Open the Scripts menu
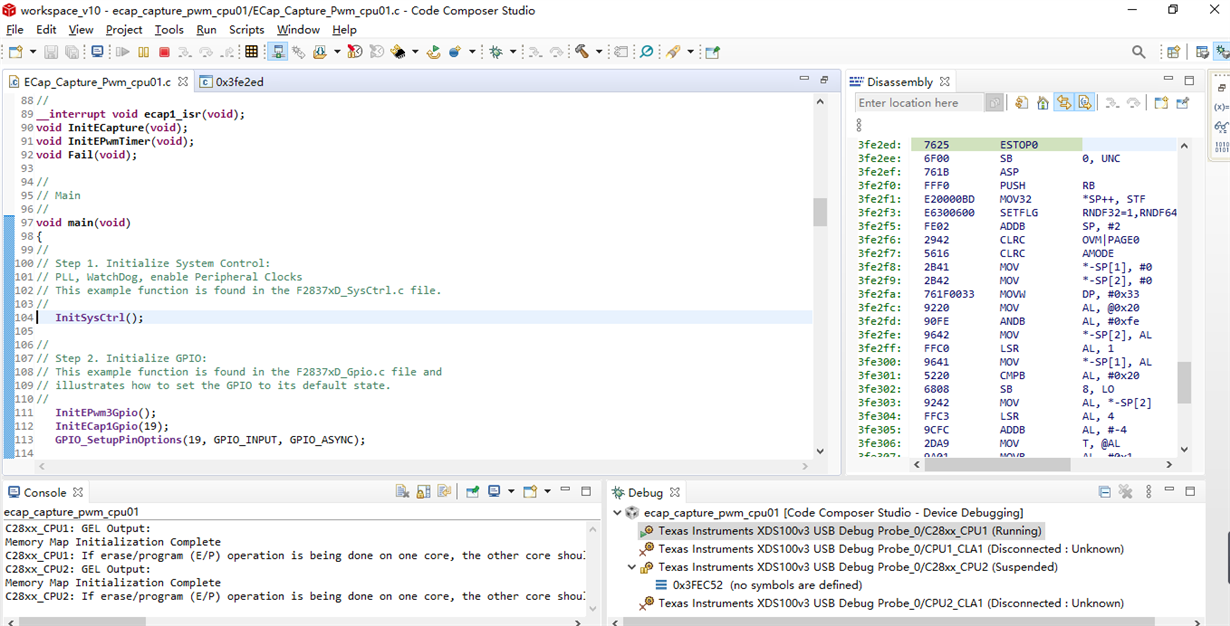Screen dimensions: 1230x626 click(246, 30)
